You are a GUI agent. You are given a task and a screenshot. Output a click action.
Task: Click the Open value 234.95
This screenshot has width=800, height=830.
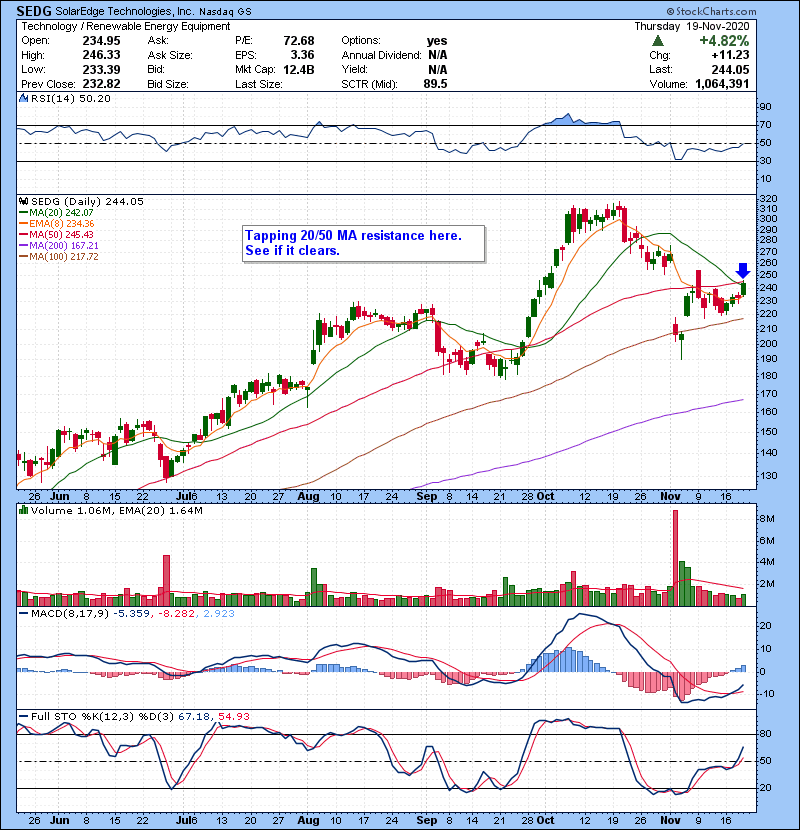click(102, 41)
